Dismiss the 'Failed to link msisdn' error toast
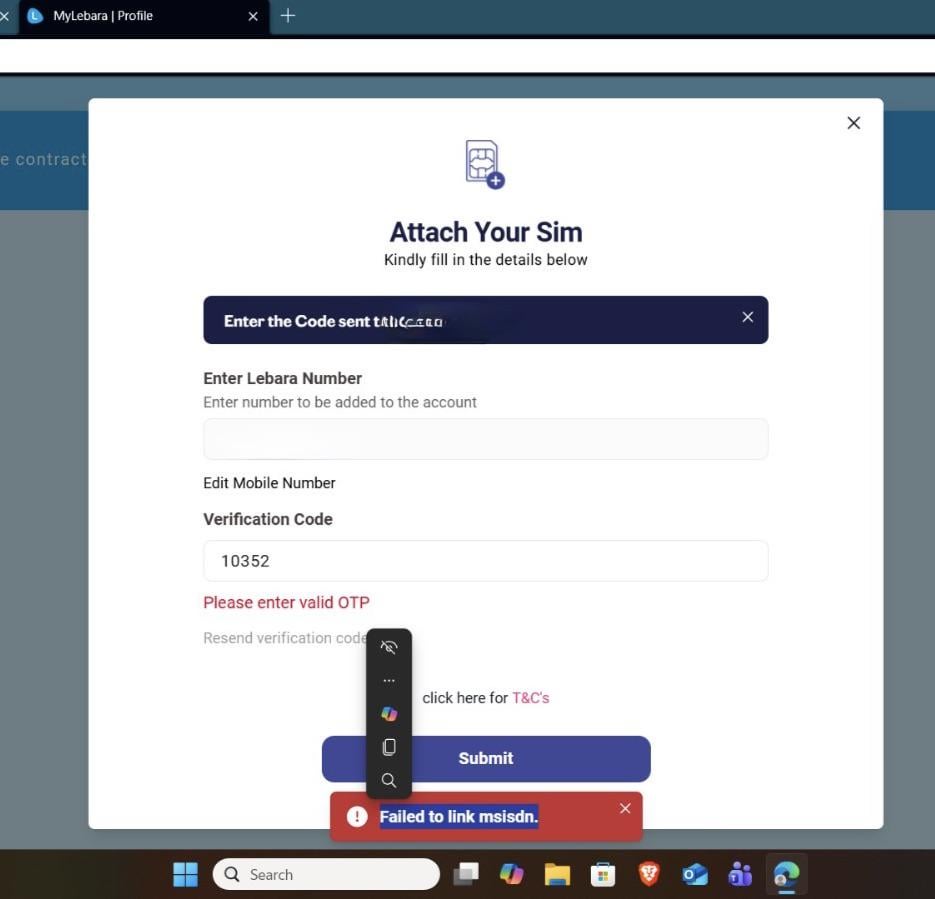 (625, 808)
